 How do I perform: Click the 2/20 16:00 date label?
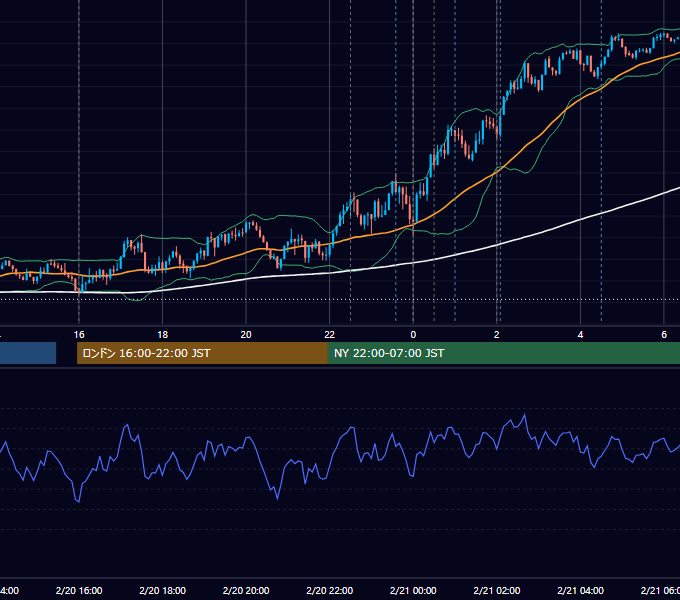coord(79,590)
